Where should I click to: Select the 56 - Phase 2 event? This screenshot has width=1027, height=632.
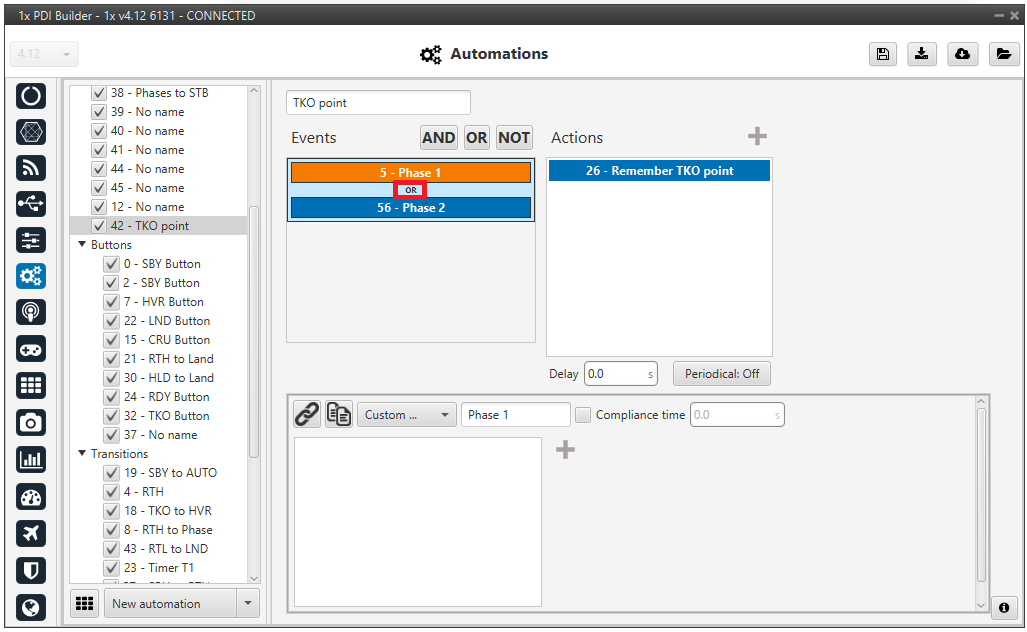pos(411,208)
